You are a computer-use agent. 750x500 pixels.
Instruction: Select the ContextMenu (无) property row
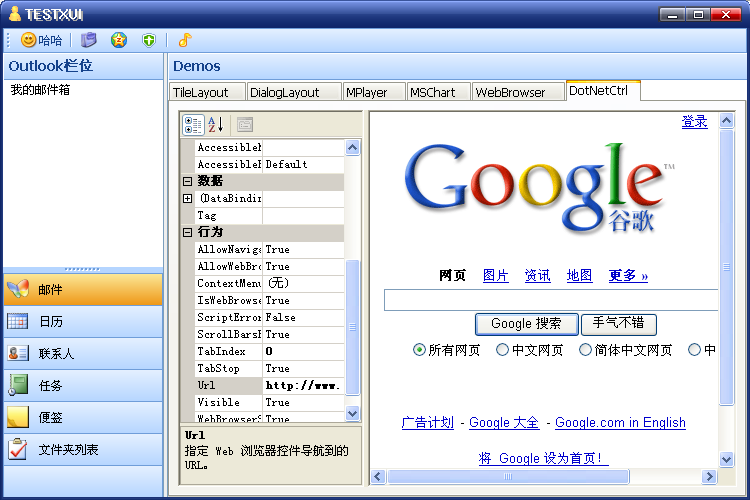pyautogui.click(x=269, y=283)
